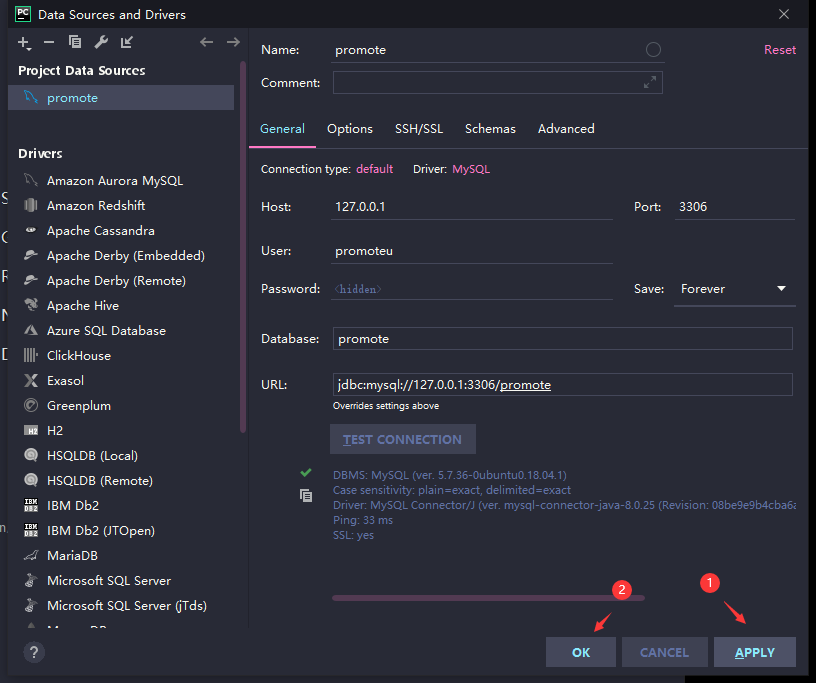816x683 pixels.
Task: Focus the Database input field
Action: coord(563,338)
